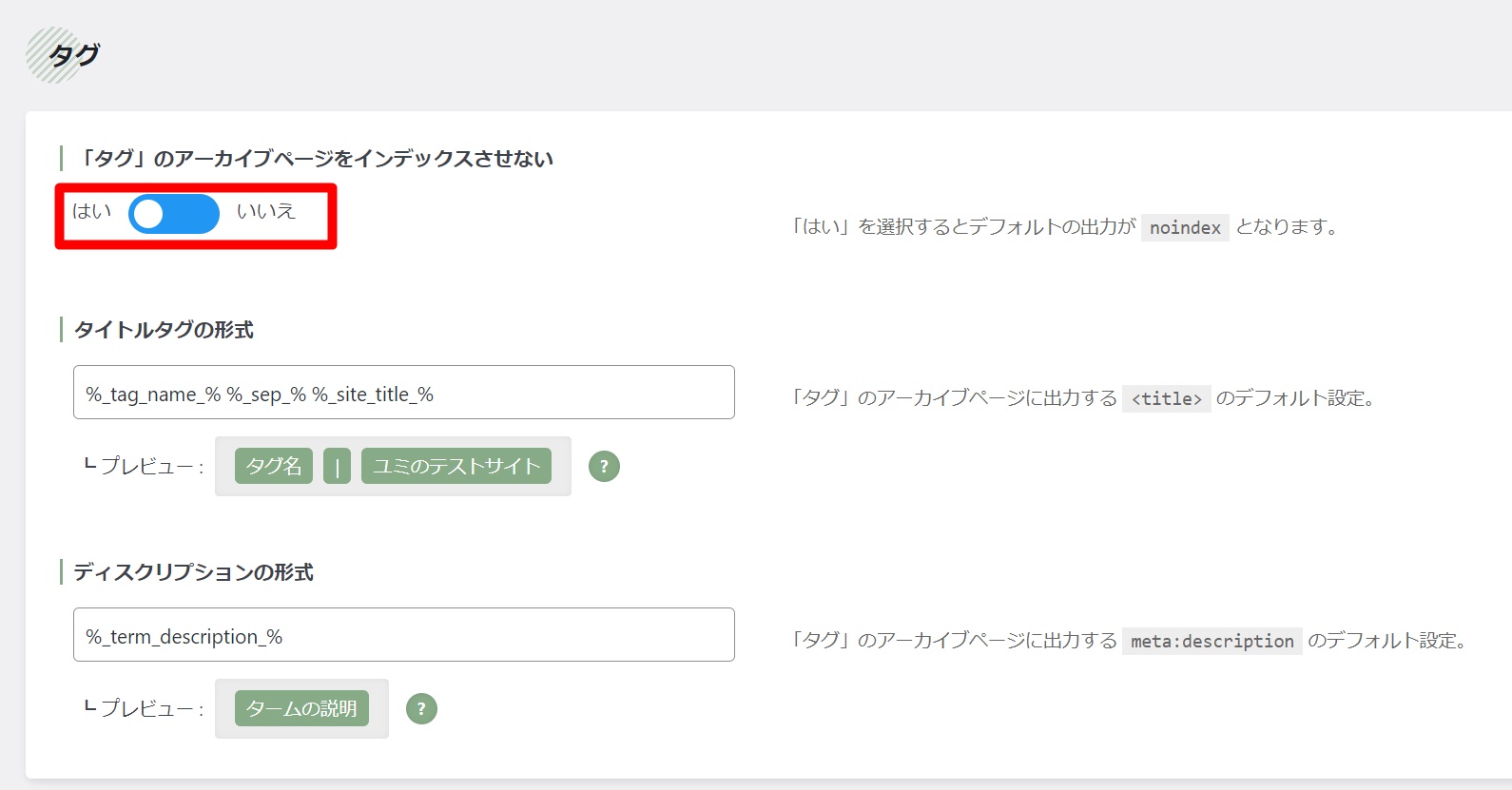Open help icon beside title tag preview
The width and height of the screenshot is (1512, 790).
pos(604,467)
